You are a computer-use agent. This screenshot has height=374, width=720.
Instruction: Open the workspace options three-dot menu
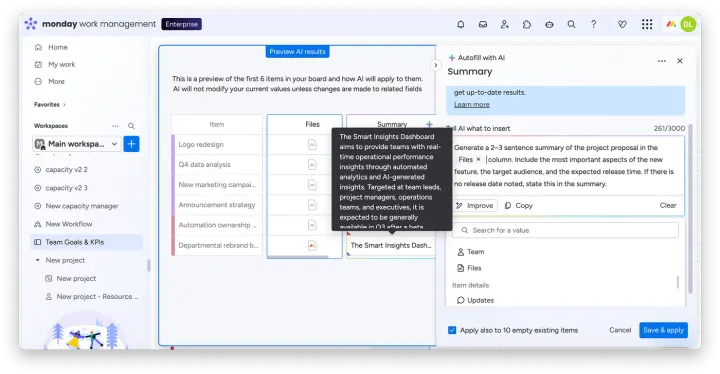tap(115, 126)
